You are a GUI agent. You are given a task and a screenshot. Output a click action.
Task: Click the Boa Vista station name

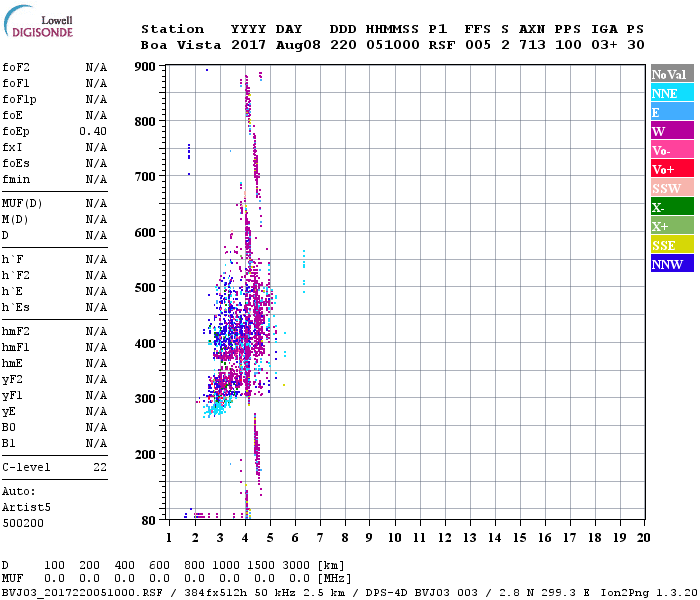tap(181, 45)
